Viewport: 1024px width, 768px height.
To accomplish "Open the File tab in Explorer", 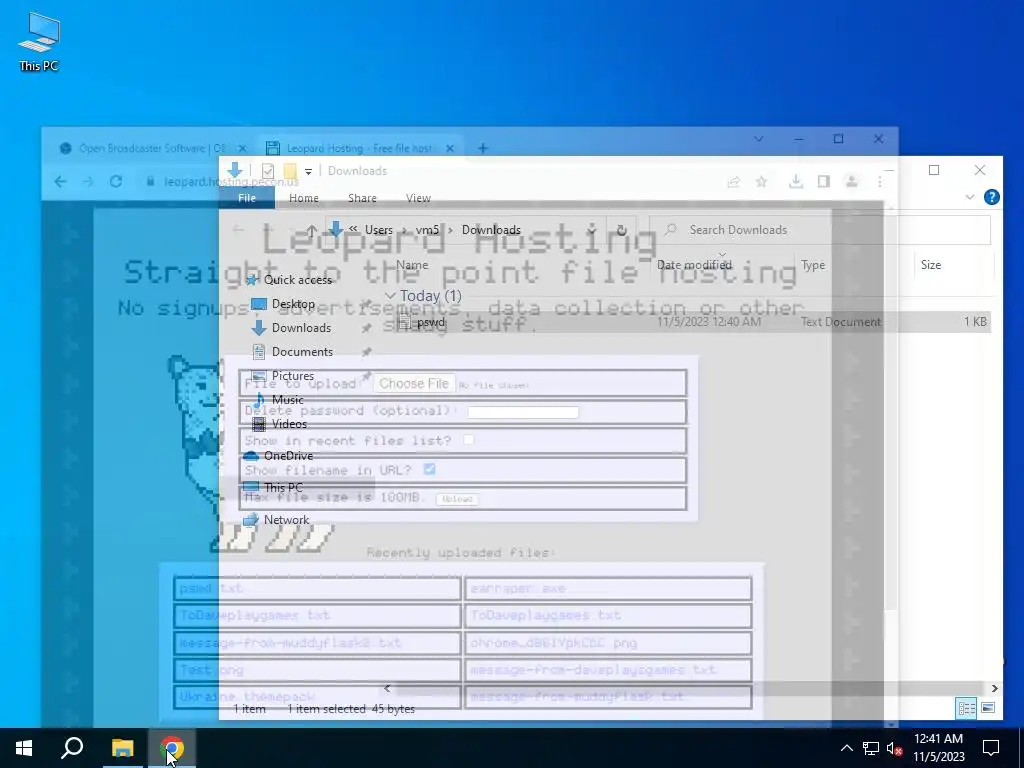I will tap(247, 198).
